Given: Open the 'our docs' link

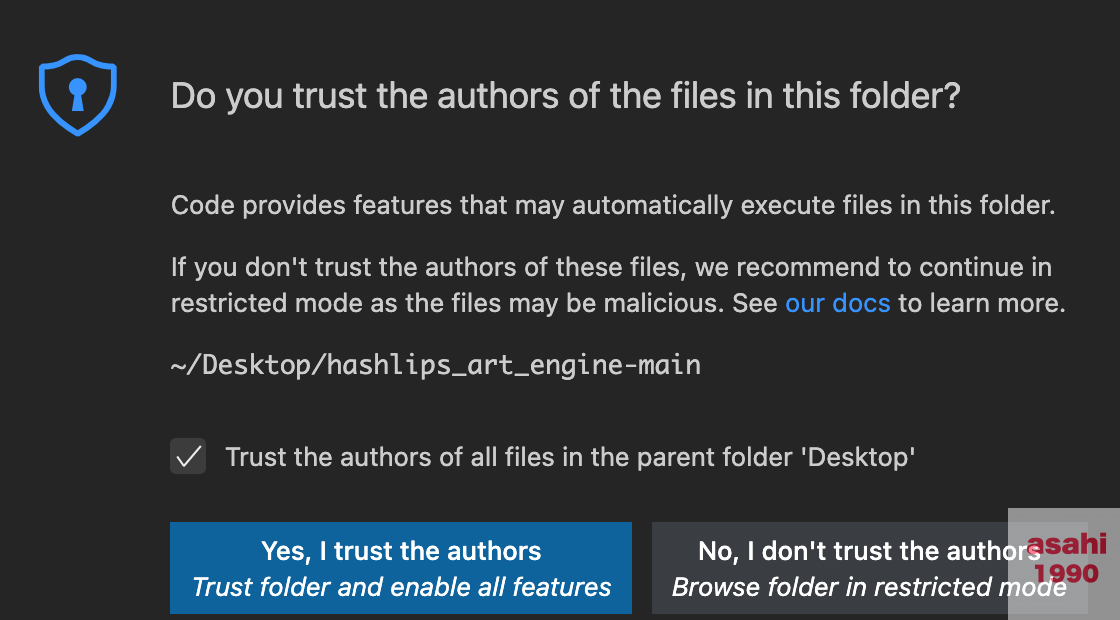Looking at the screenshot, I should (837, 303).
